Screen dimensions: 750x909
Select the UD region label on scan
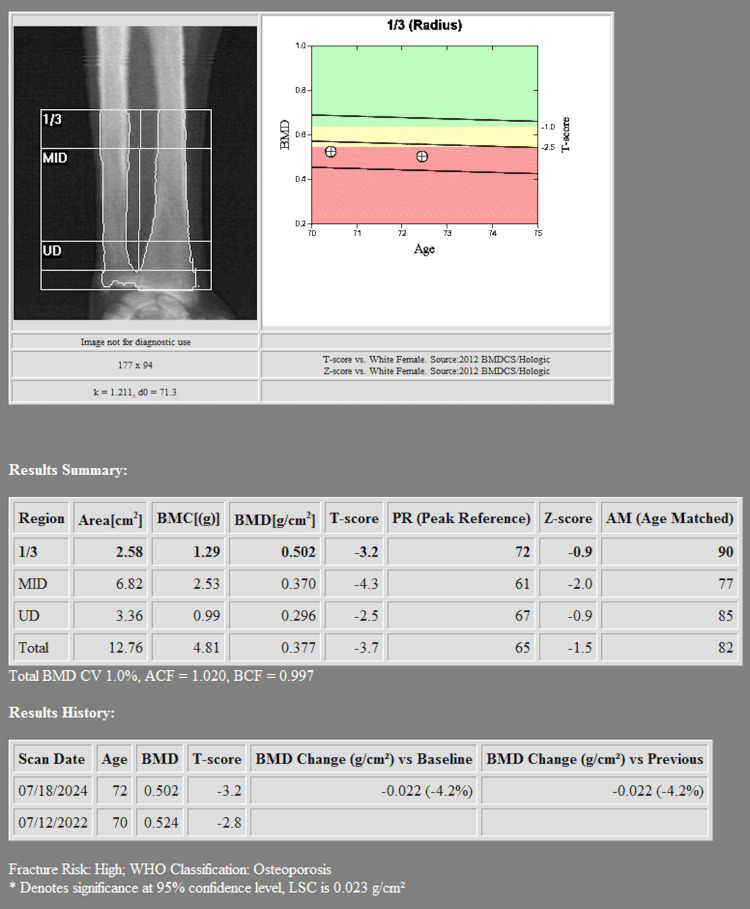click(52, 250)
